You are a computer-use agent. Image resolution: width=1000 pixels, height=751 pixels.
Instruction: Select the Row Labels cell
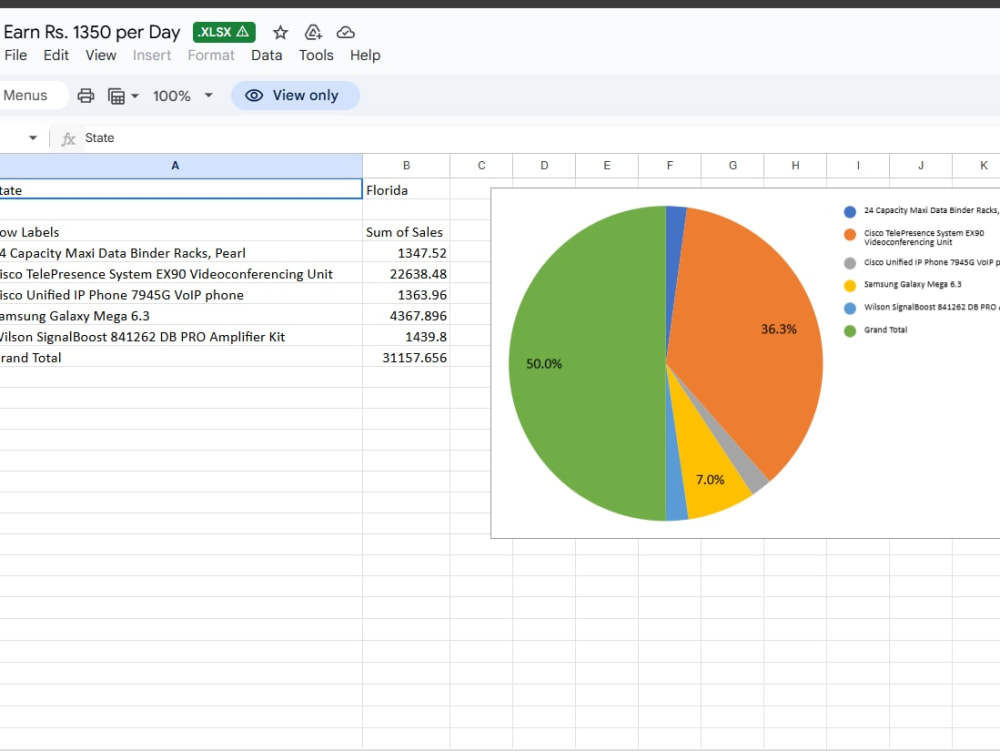(181, 232)
